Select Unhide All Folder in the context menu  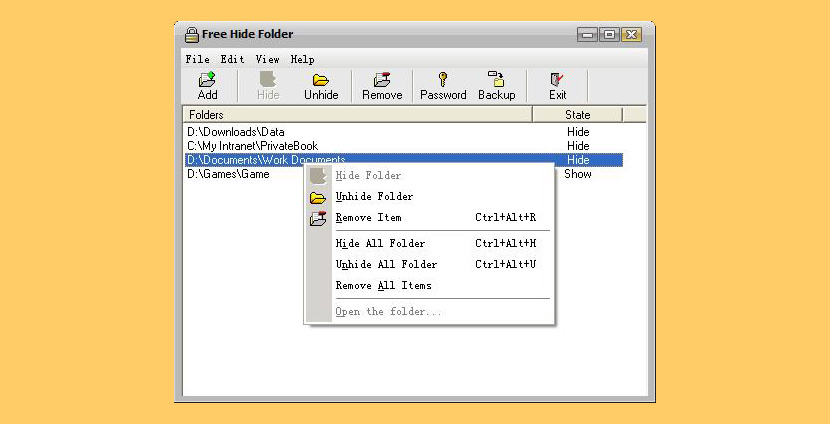click(429, 264)
